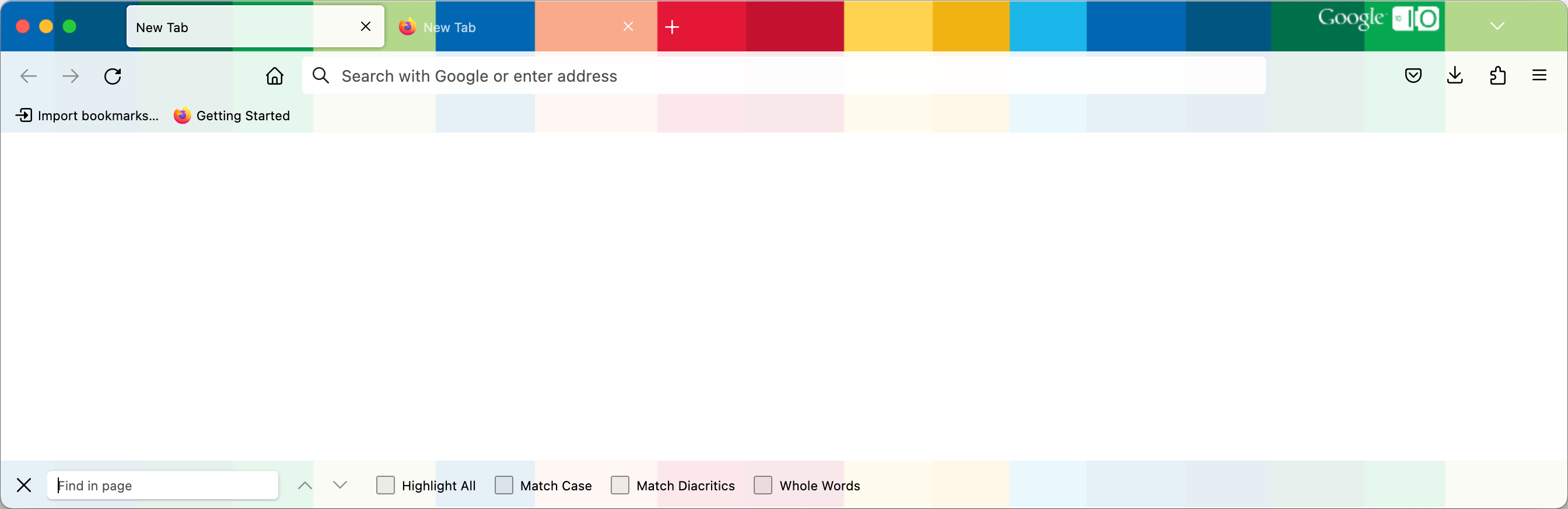Enable Match Case checkbox
The height and width of the screenshot is (509, 1568).
[504, 485]
